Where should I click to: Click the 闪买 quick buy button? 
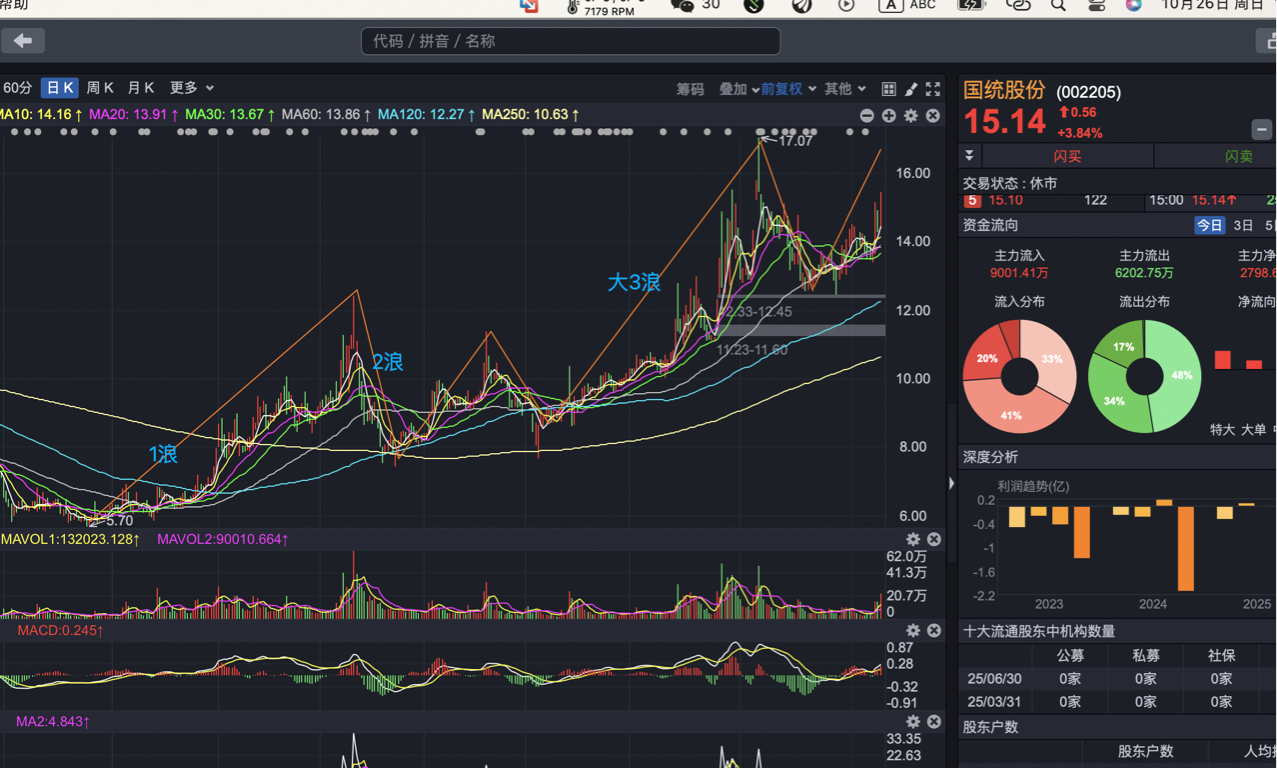1067,156
